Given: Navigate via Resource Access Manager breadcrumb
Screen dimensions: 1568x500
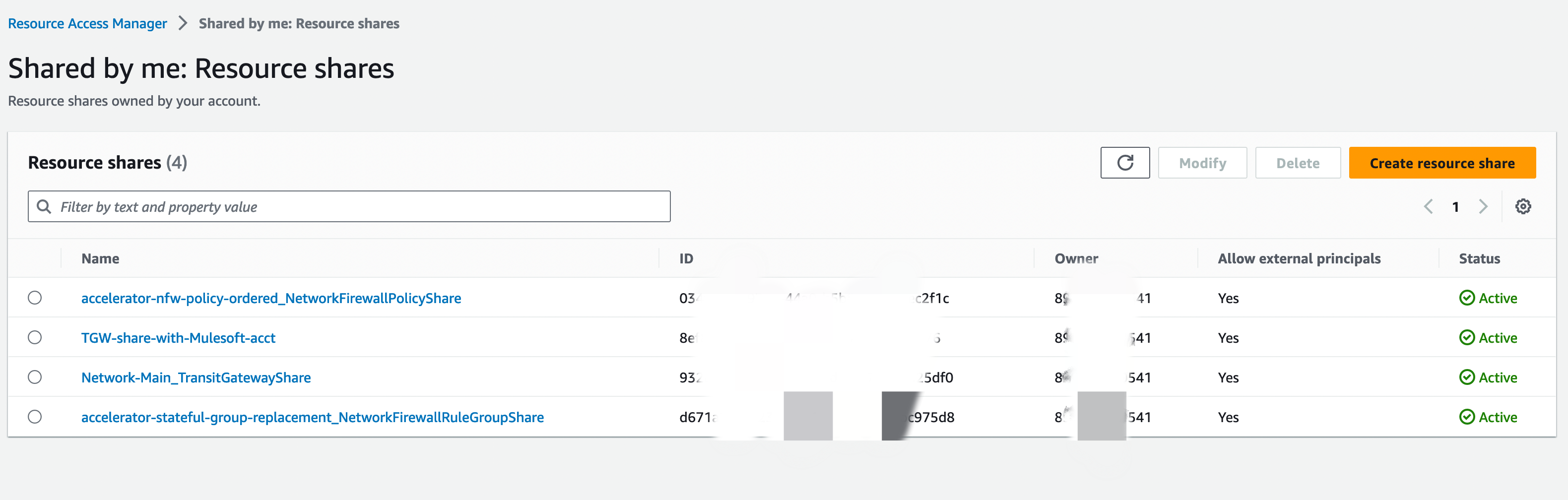Looking at the screenshot, I should pyautogui.click(x=87, y=23).
